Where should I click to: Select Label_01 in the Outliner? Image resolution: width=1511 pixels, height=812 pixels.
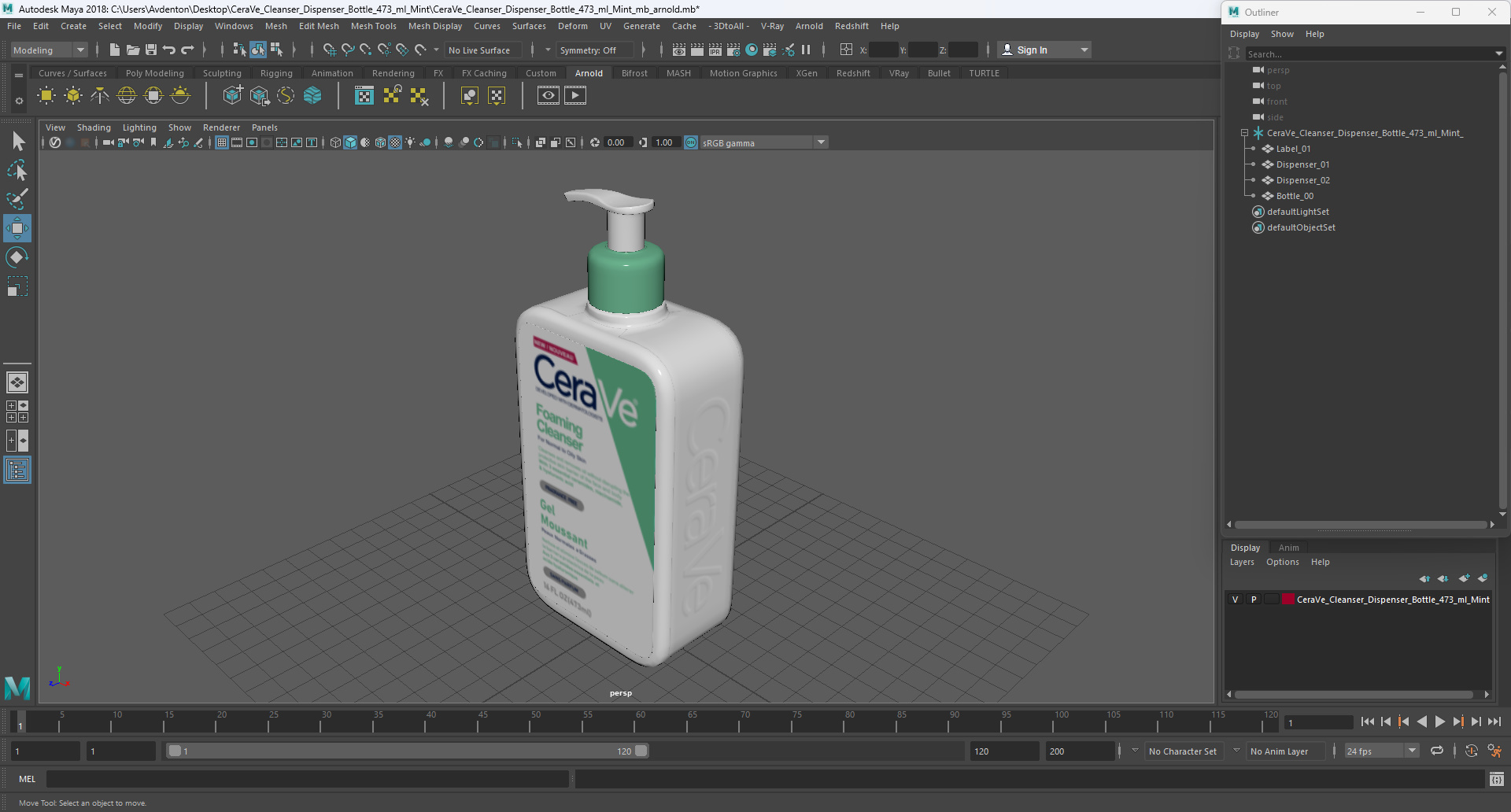click(x=1293, y=149)
